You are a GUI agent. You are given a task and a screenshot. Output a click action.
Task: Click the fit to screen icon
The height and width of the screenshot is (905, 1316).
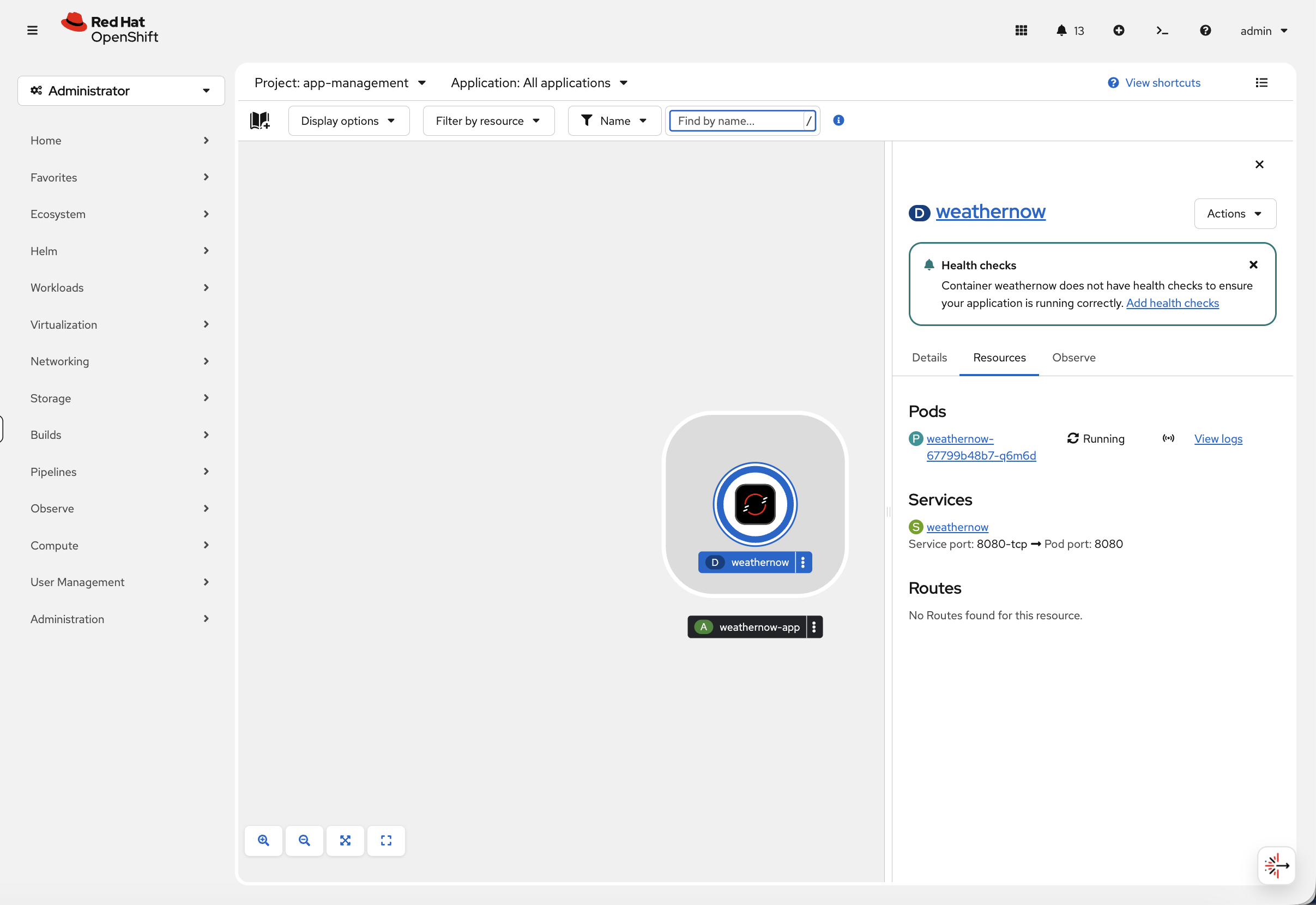[x=345, y=840]
